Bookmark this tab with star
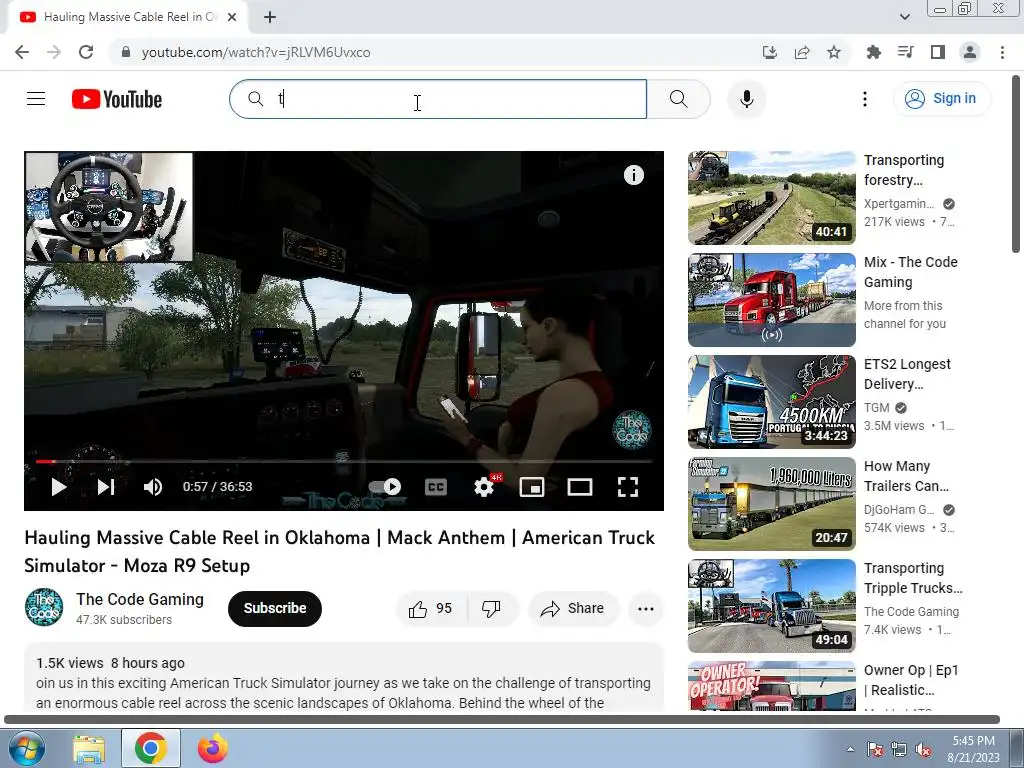Image resolution: width=1024 pixels, height=768 pixels. tap(834, 52)
